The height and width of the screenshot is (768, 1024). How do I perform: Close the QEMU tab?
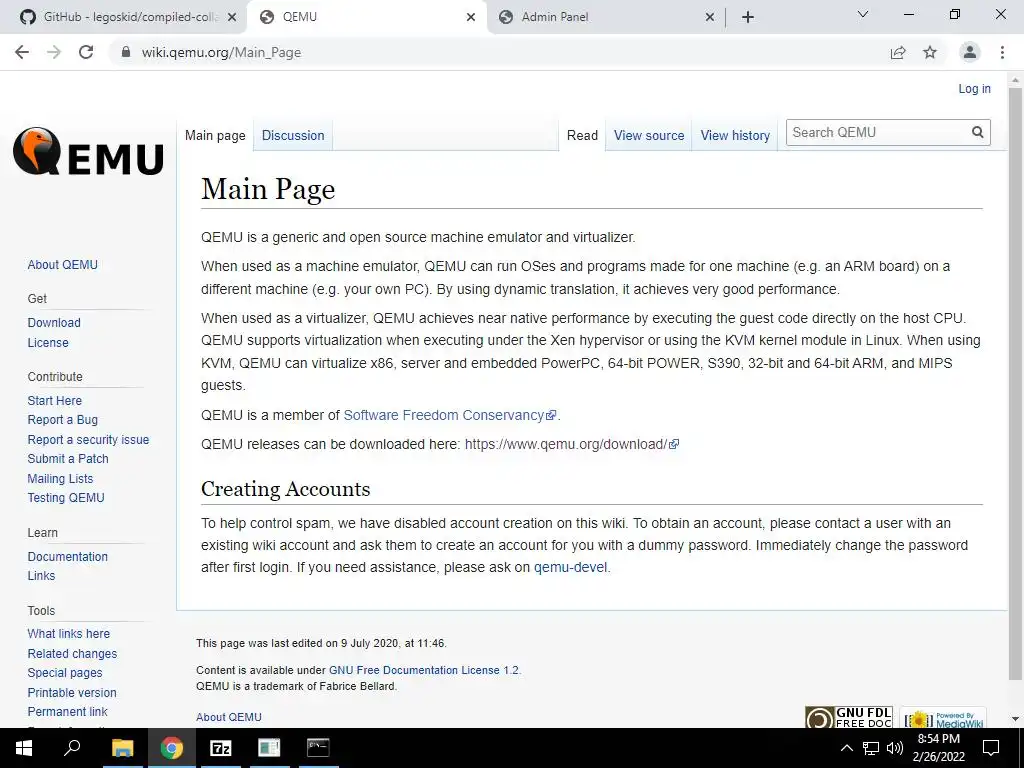(471, 18)
